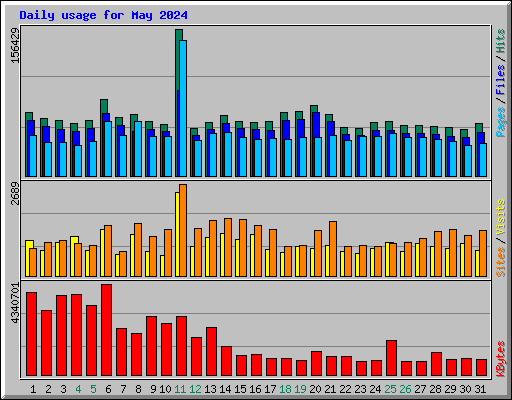The image size is (512, 400).
Task: Click day label 1 on the axis
Action: (x=33, y=389)
